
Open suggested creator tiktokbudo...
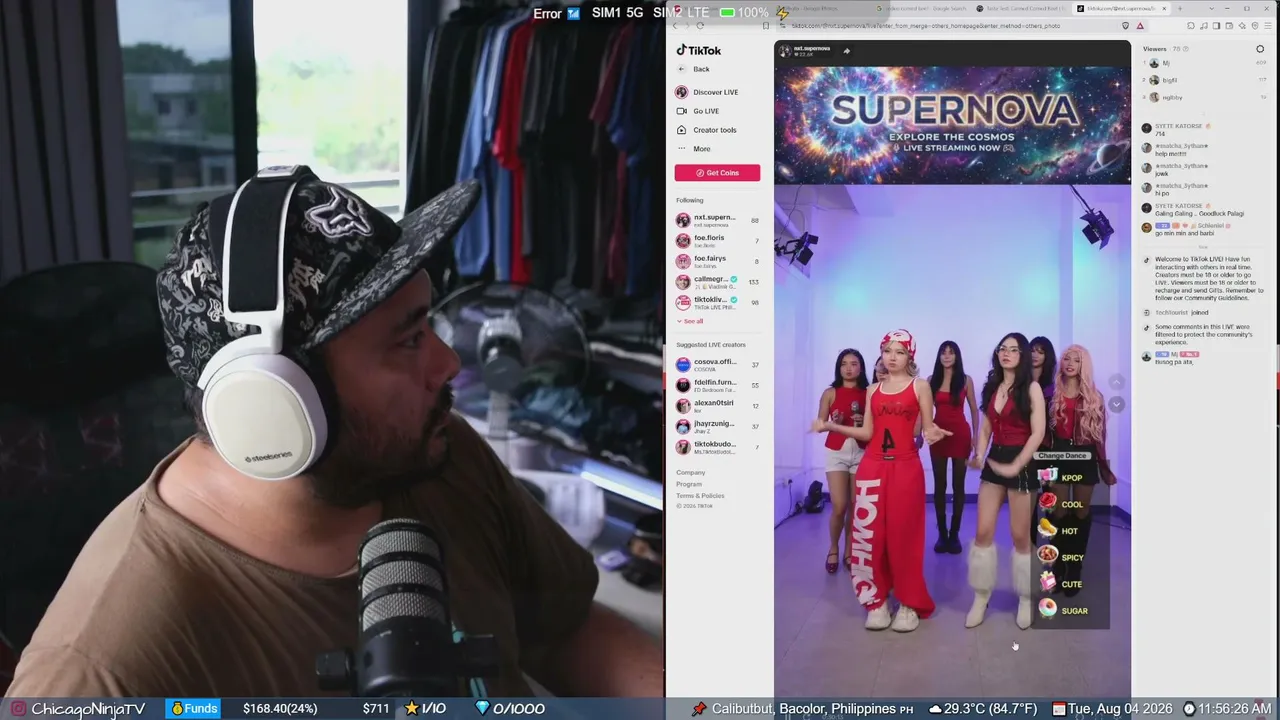coord(716,447)
